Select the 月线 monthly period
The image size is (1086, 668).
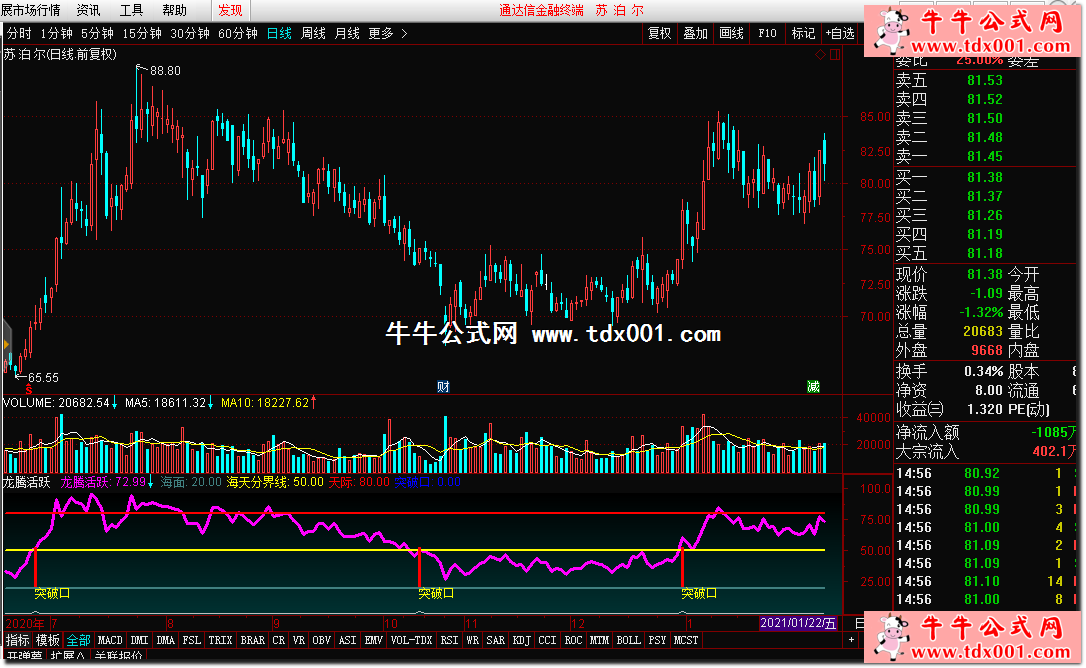pyautogui.click(x=347, y=33)
